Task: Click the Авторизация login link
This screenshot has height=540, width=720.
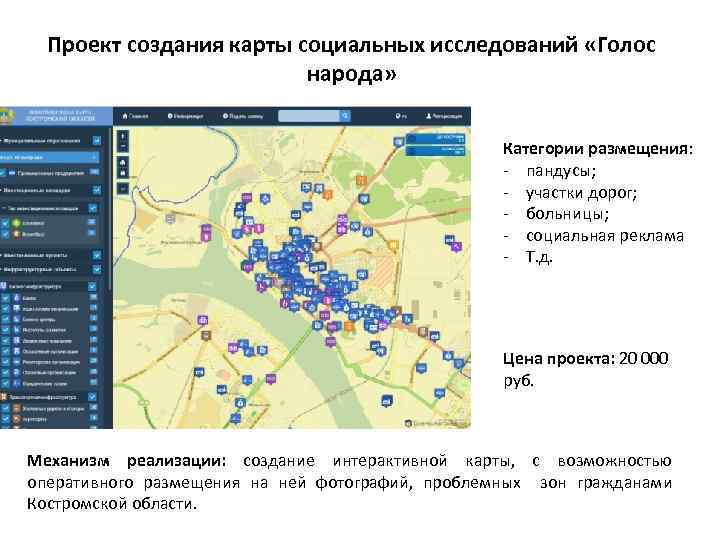Action: 444,116
